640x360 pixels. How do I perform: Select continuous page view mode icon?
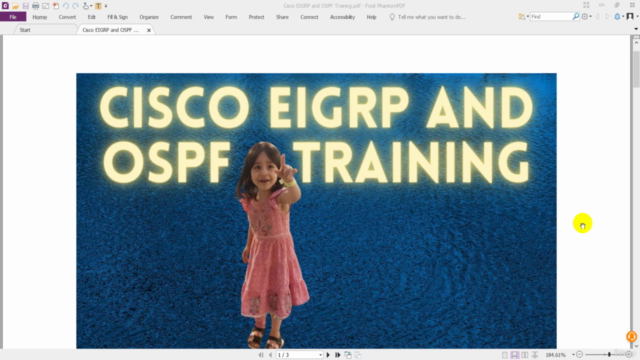click(515, 355)
